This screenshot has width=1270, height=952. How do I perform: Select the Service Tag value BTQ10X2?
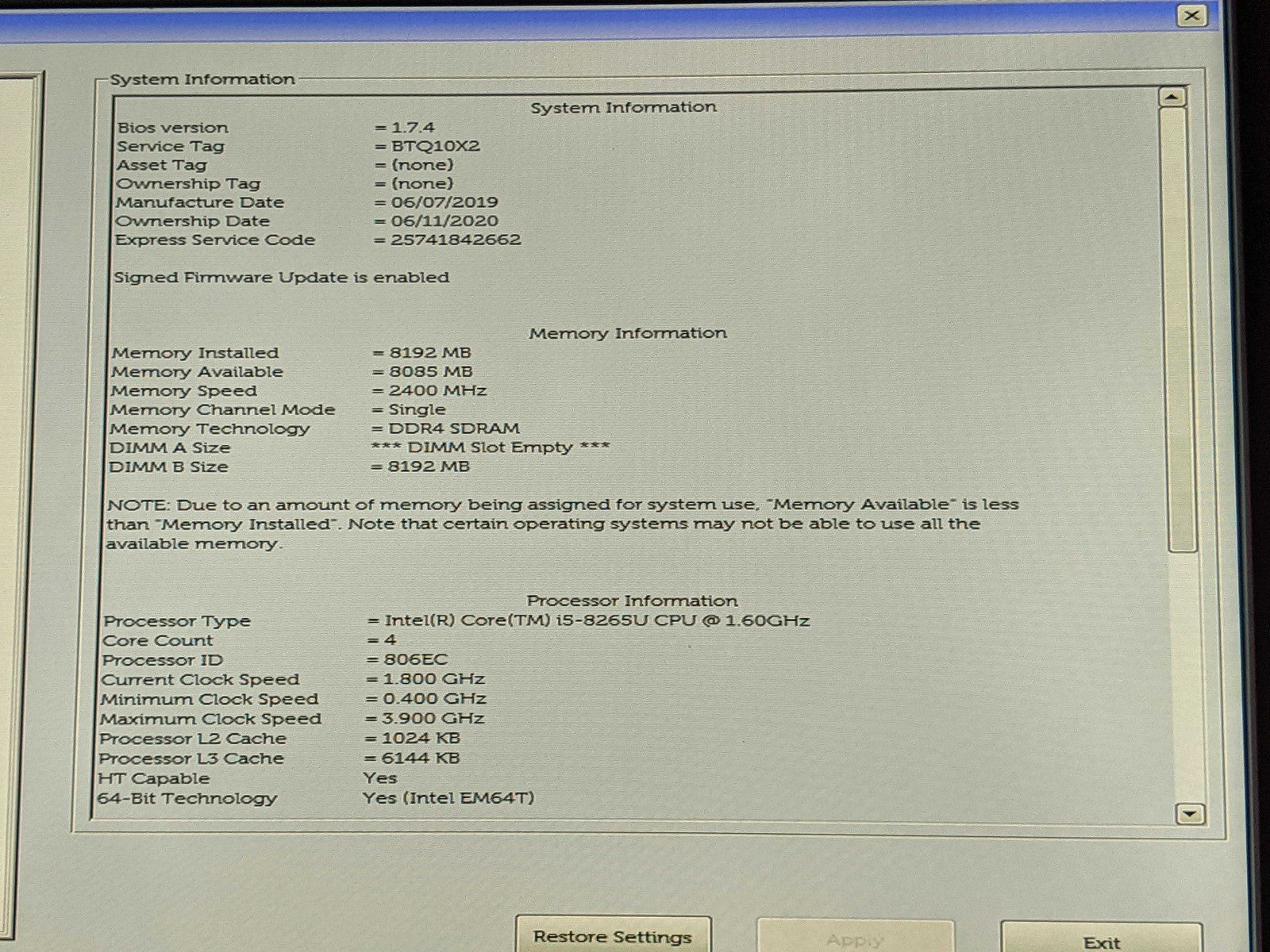click(436, 146)
